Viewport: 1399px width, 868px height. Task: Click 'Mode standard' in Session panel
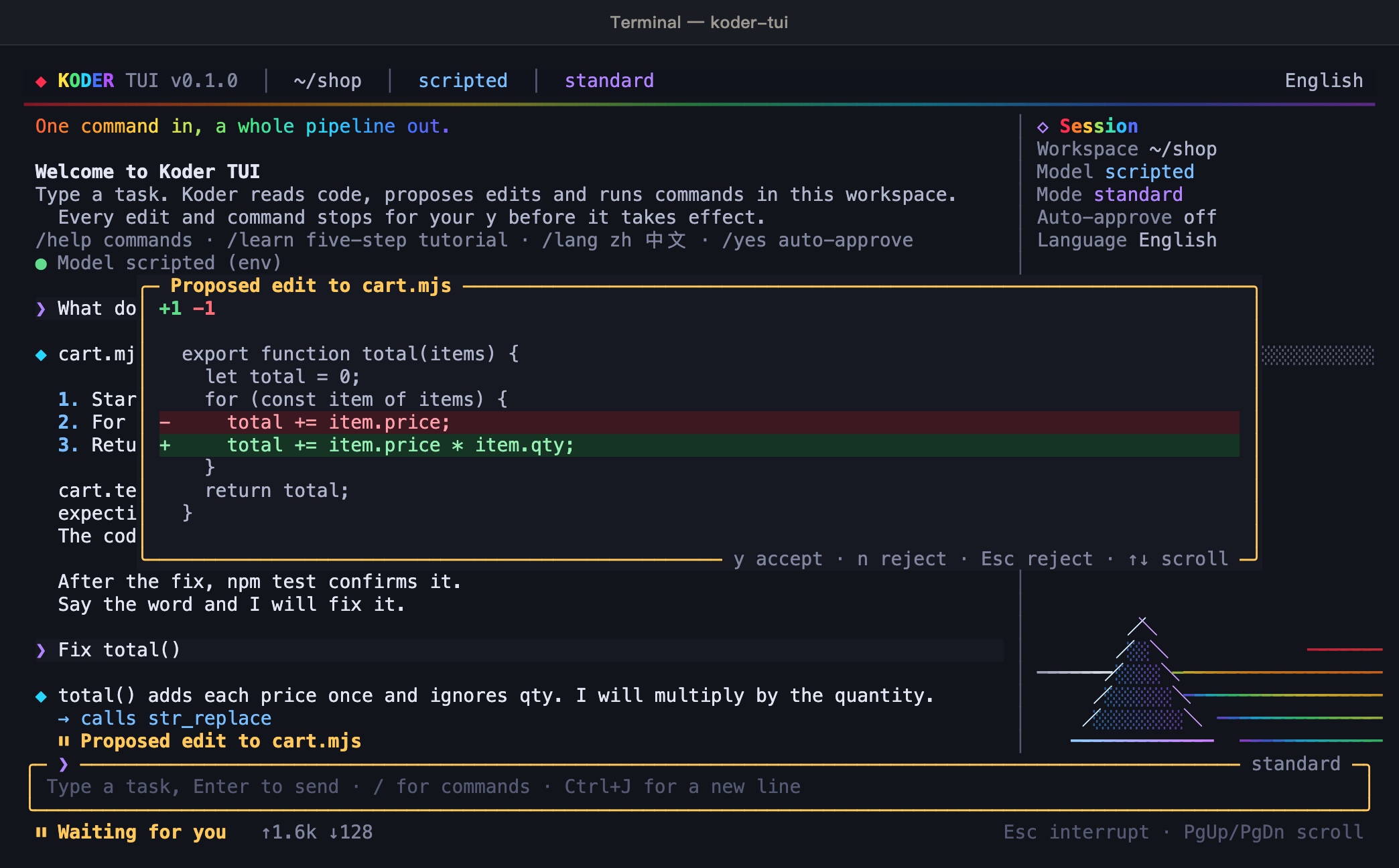click(1110, 195)
